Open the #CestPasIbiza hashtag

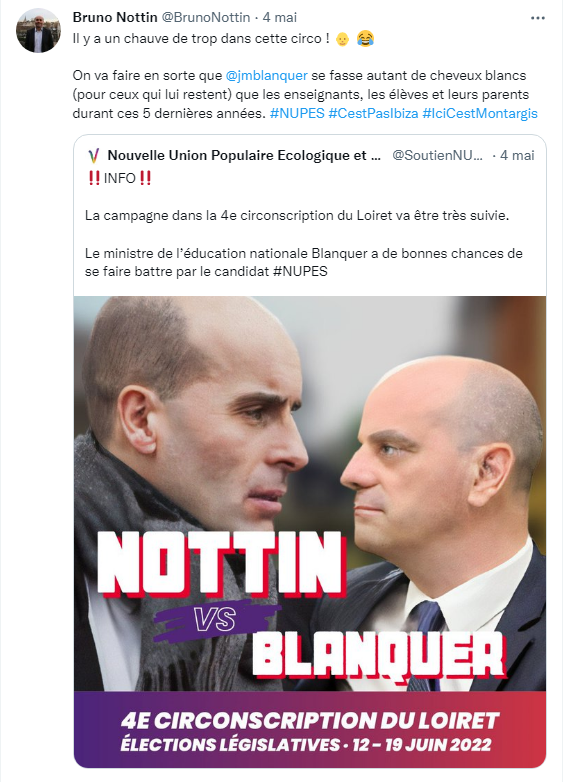[373, 114]
